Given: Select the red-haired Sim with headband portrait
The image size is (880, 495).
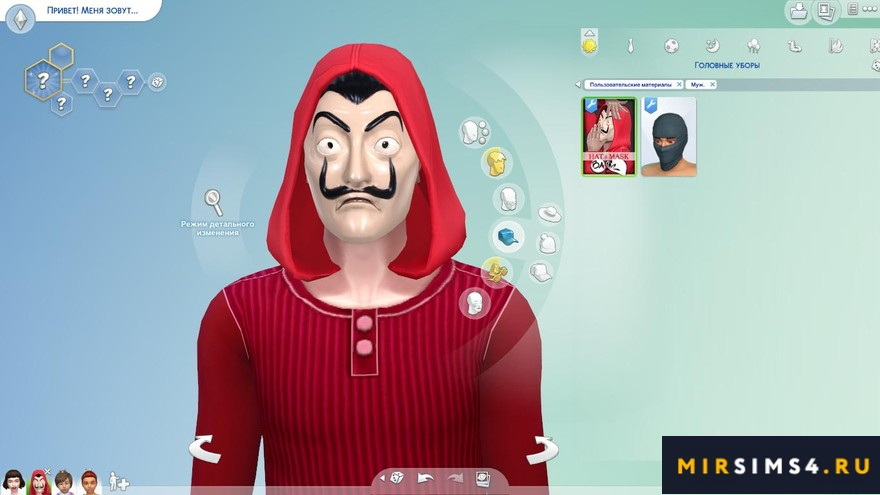Looking at the screenshot, I should 89,482.
